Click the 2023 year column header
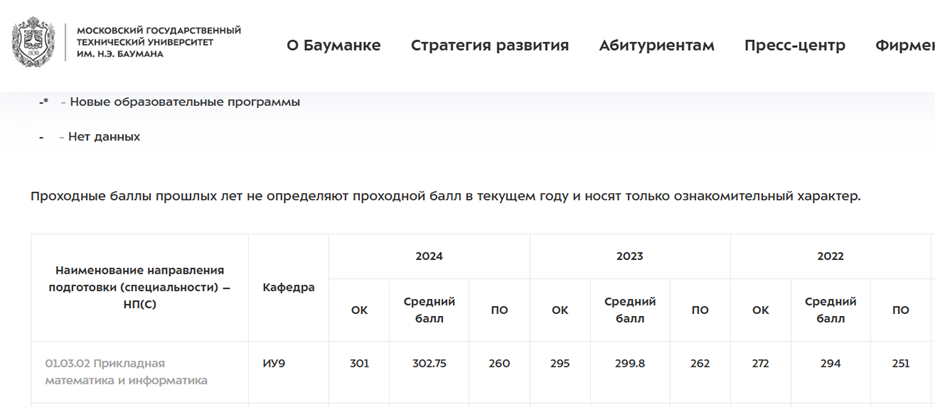The image size is (935, 407). [630, 256]
